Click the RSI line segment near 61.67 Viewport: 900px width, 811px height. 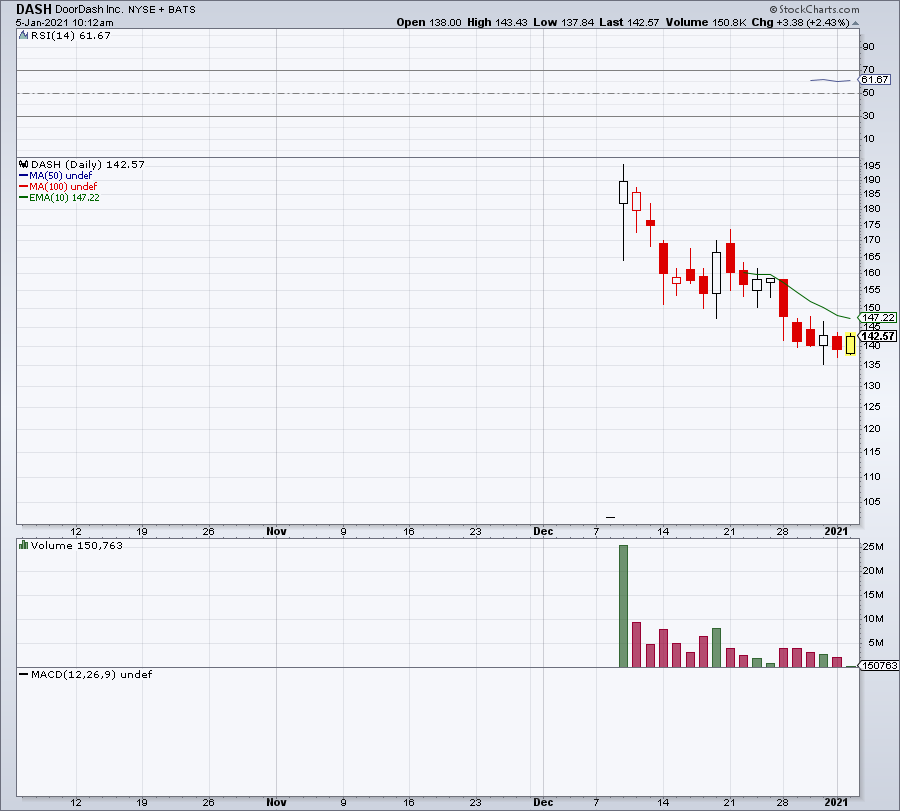click(x=831, y=80)
